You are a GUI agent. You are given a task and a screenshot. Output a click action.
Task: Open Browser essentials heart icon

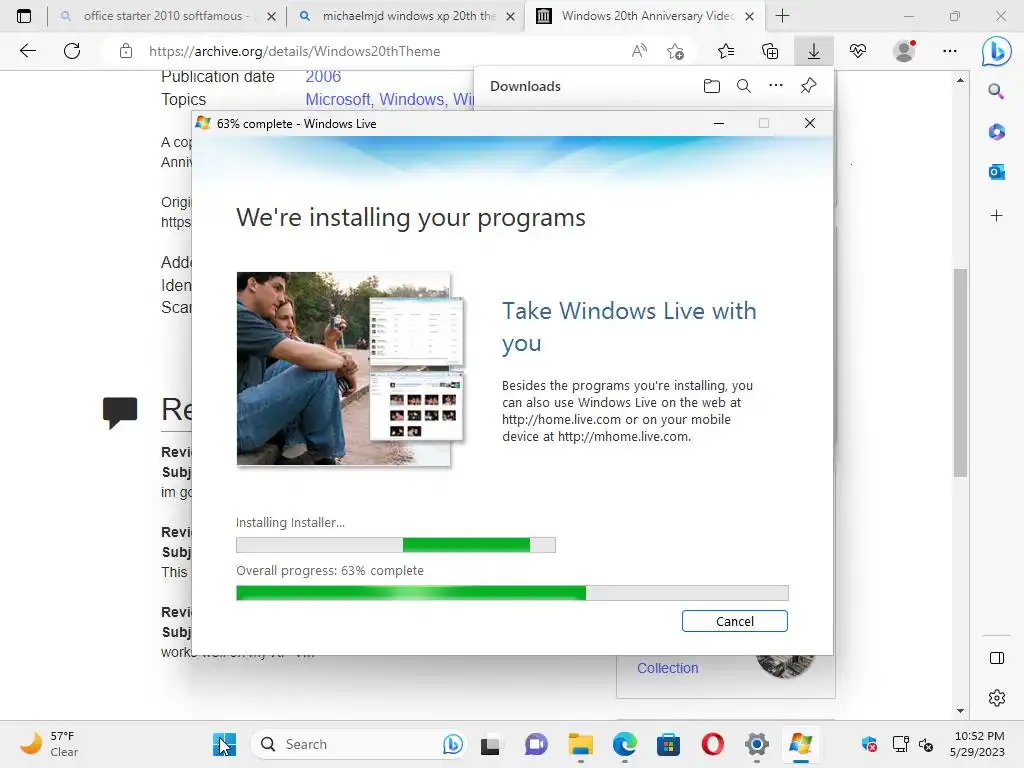858,51
